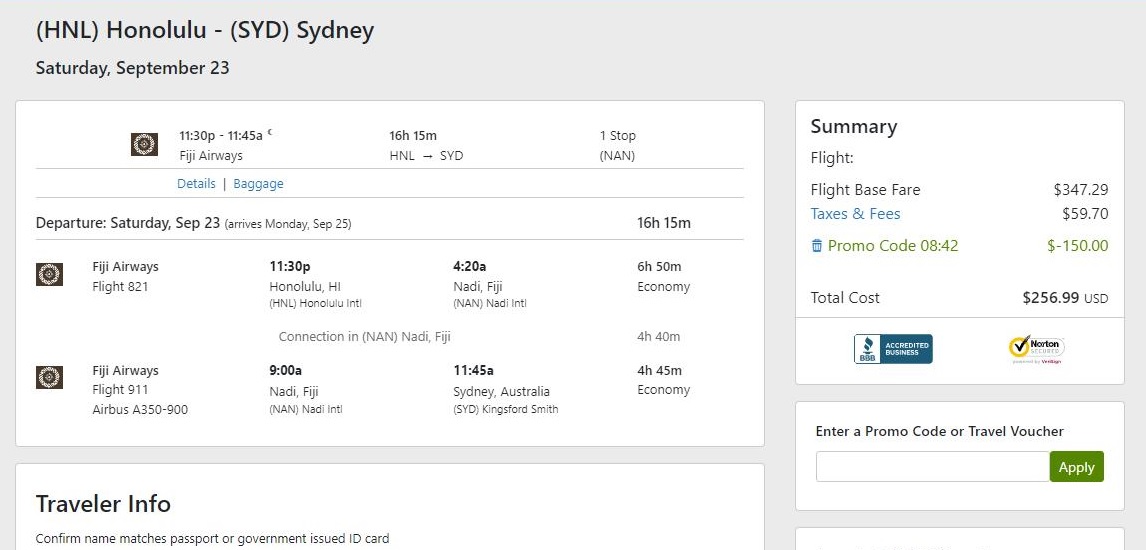Click the Flight 911 text

coord(120,389)
